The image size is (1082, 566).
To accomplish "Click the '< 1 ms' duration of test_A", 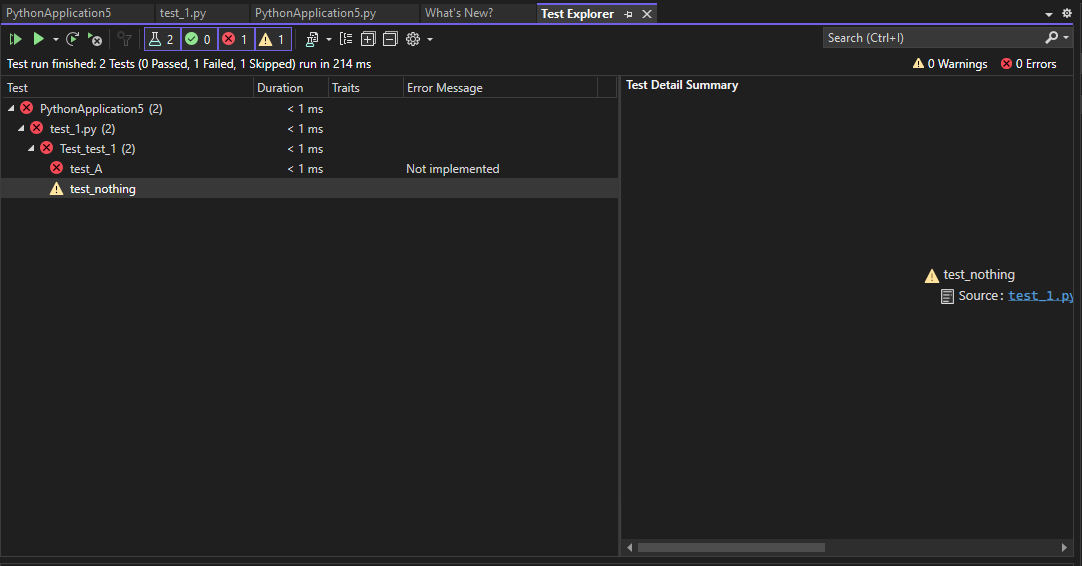I will click(305, 168).
